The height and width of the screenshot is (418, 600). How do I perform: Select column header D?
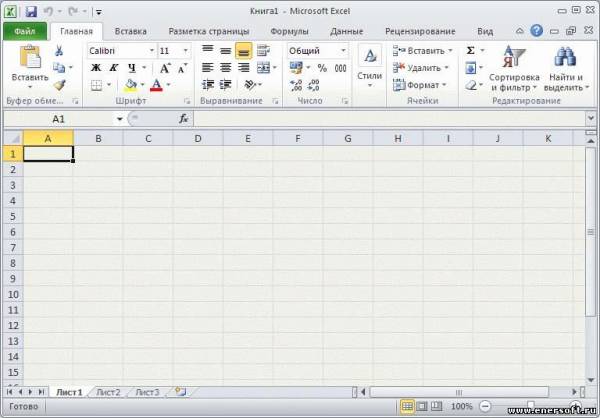[x=198, y=139]
